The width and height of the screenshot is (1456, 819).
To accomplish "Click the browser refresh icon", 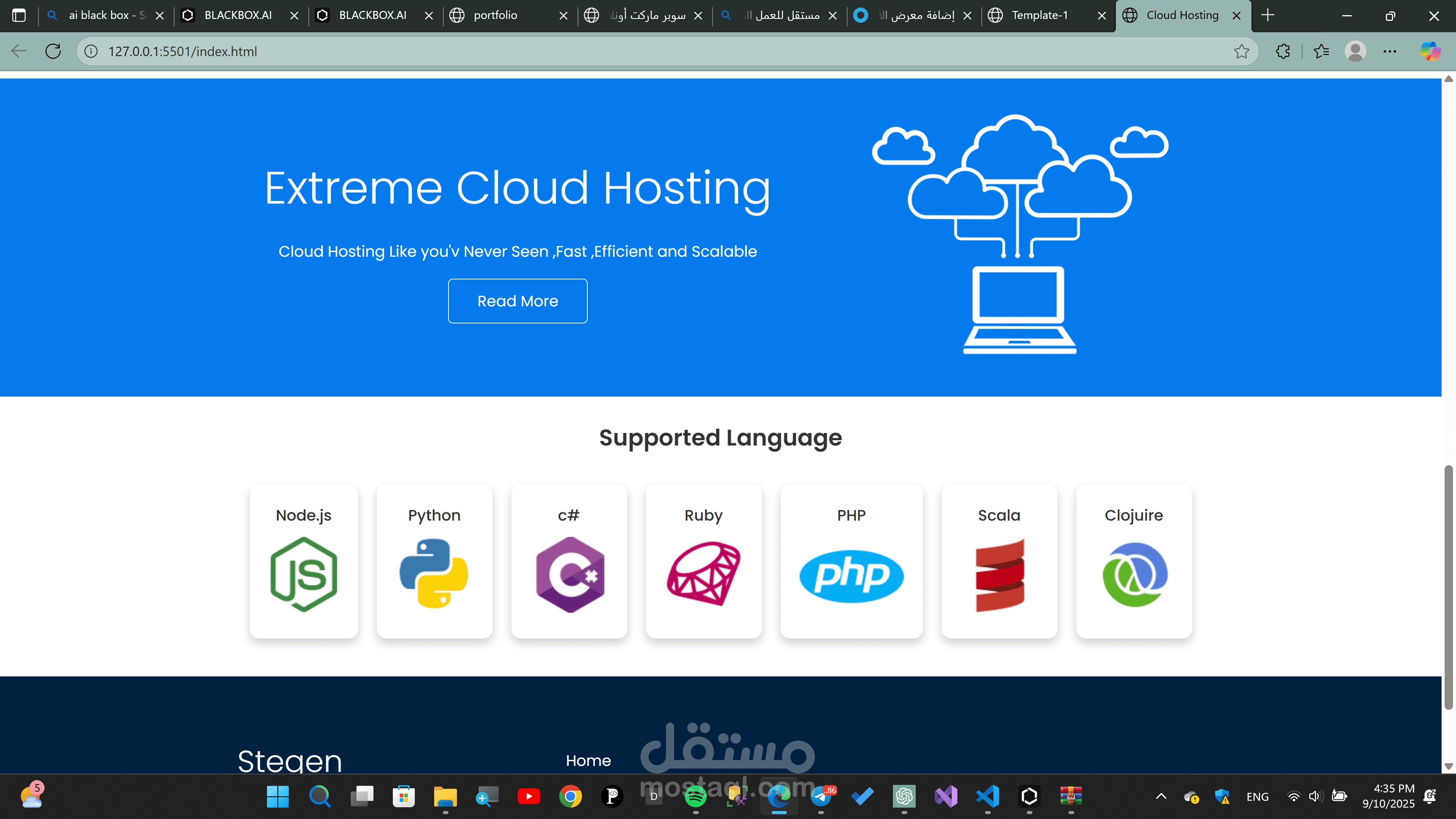I will click(53, 52).
